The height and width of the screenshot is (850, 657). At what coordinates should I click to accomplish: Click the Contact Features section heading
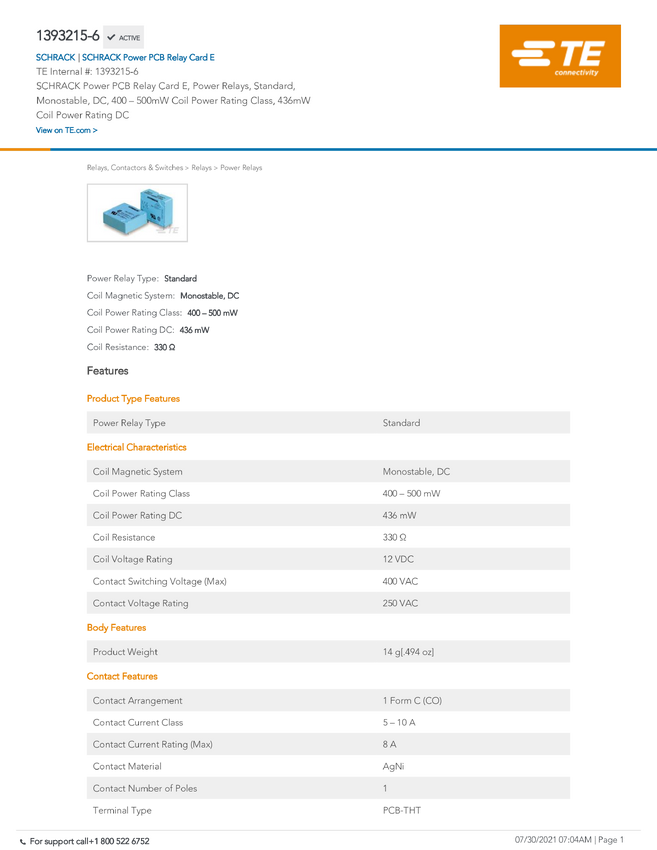point(122,676)
